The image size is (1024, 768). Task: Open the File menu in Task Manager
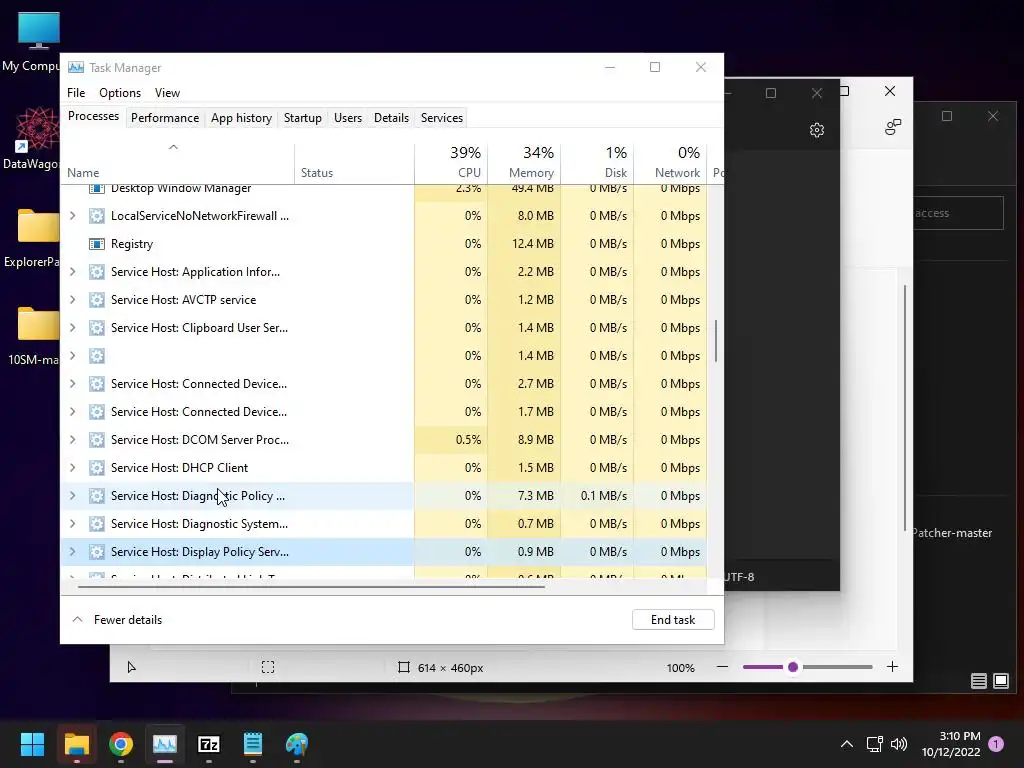(76, 93)
